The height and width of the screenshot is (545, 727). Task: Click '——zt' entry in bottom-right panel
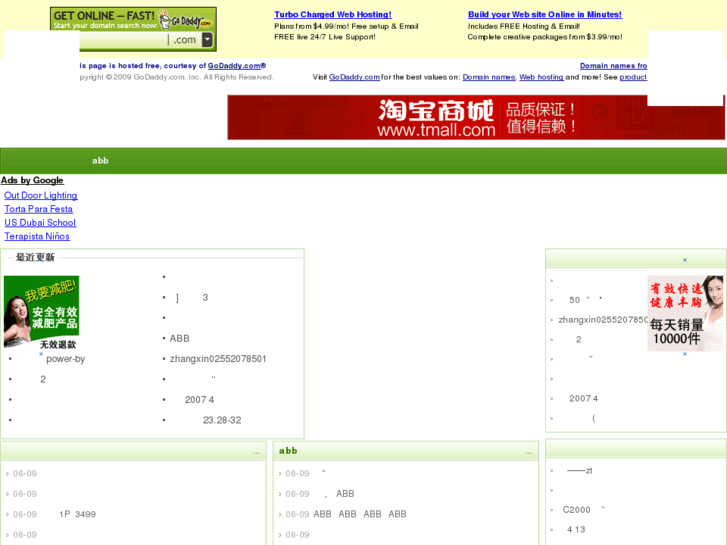pyautogui.click(x=580, y=470)
